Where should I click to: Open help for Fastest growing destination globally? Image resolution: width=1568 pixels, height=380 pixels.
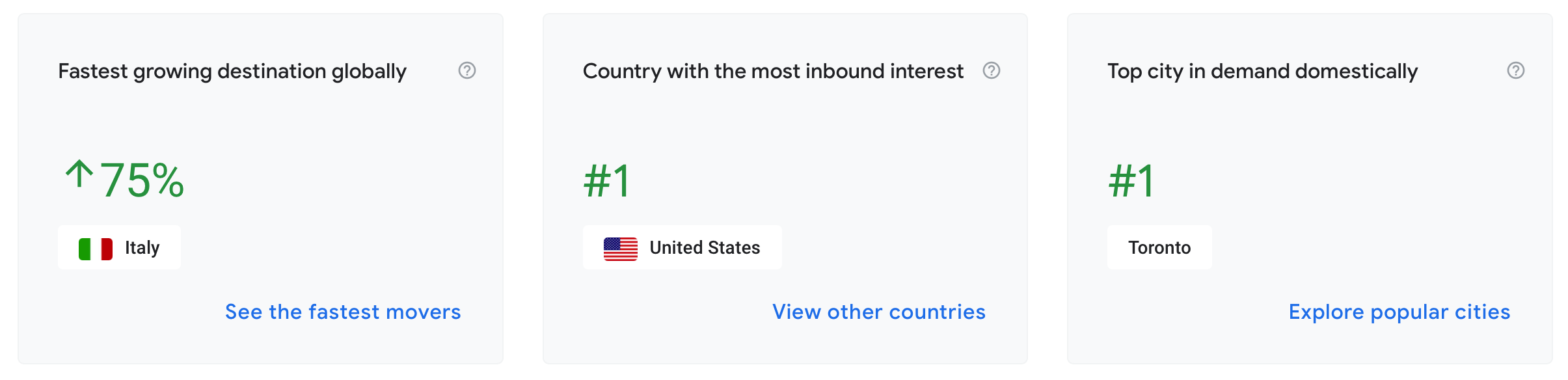pos(467,70)
